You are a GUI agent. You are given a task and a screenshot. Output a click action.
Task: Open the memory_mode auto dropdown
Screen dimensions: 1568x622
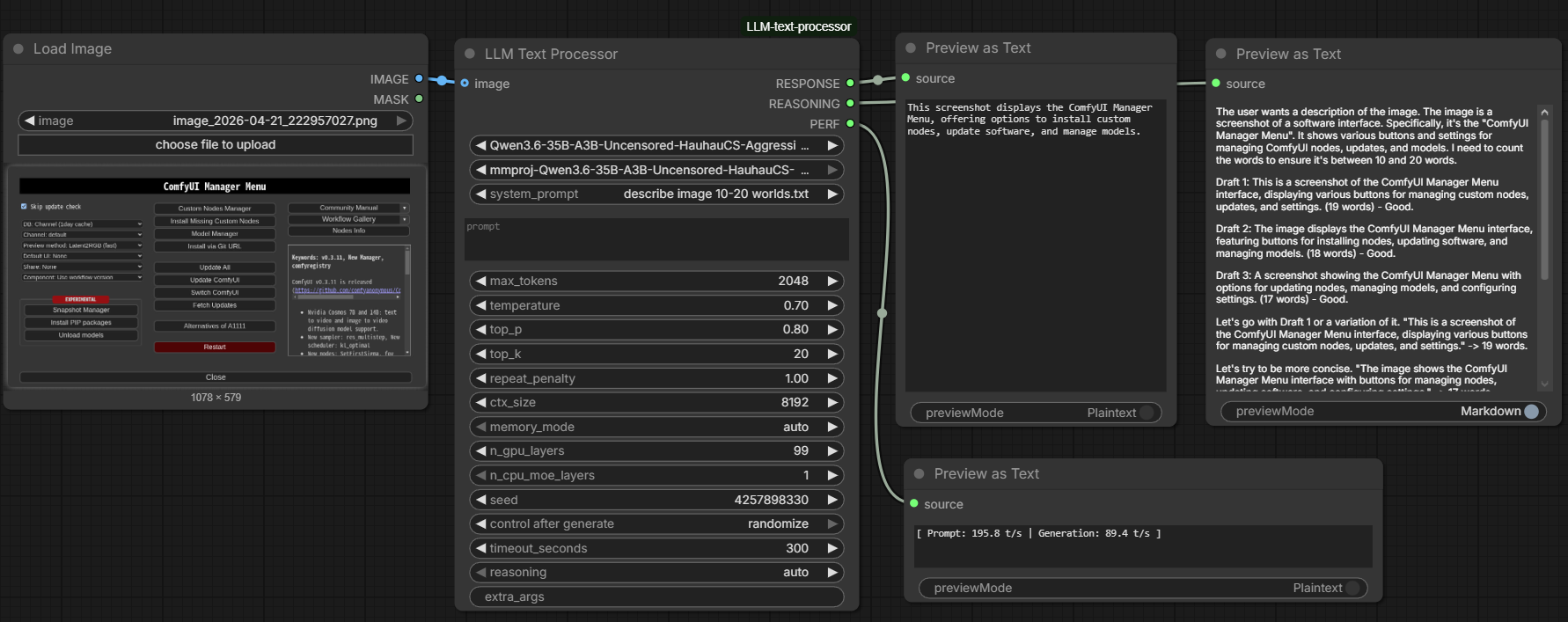tap(656, 428)
